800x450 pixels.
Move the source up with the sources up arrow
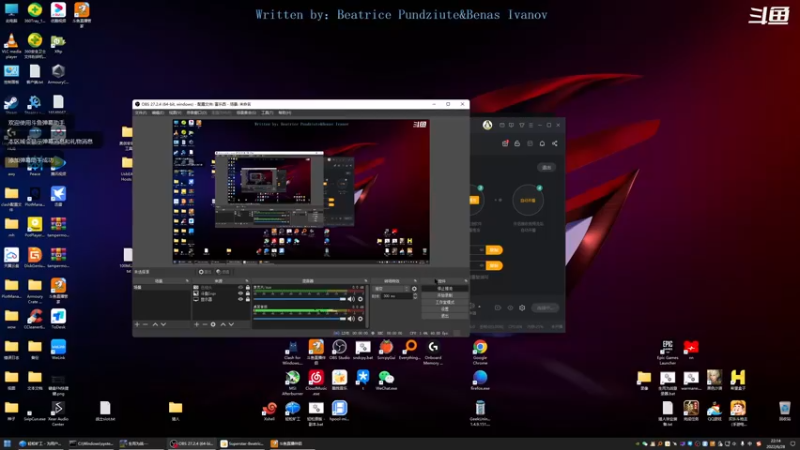click(223, 324)
